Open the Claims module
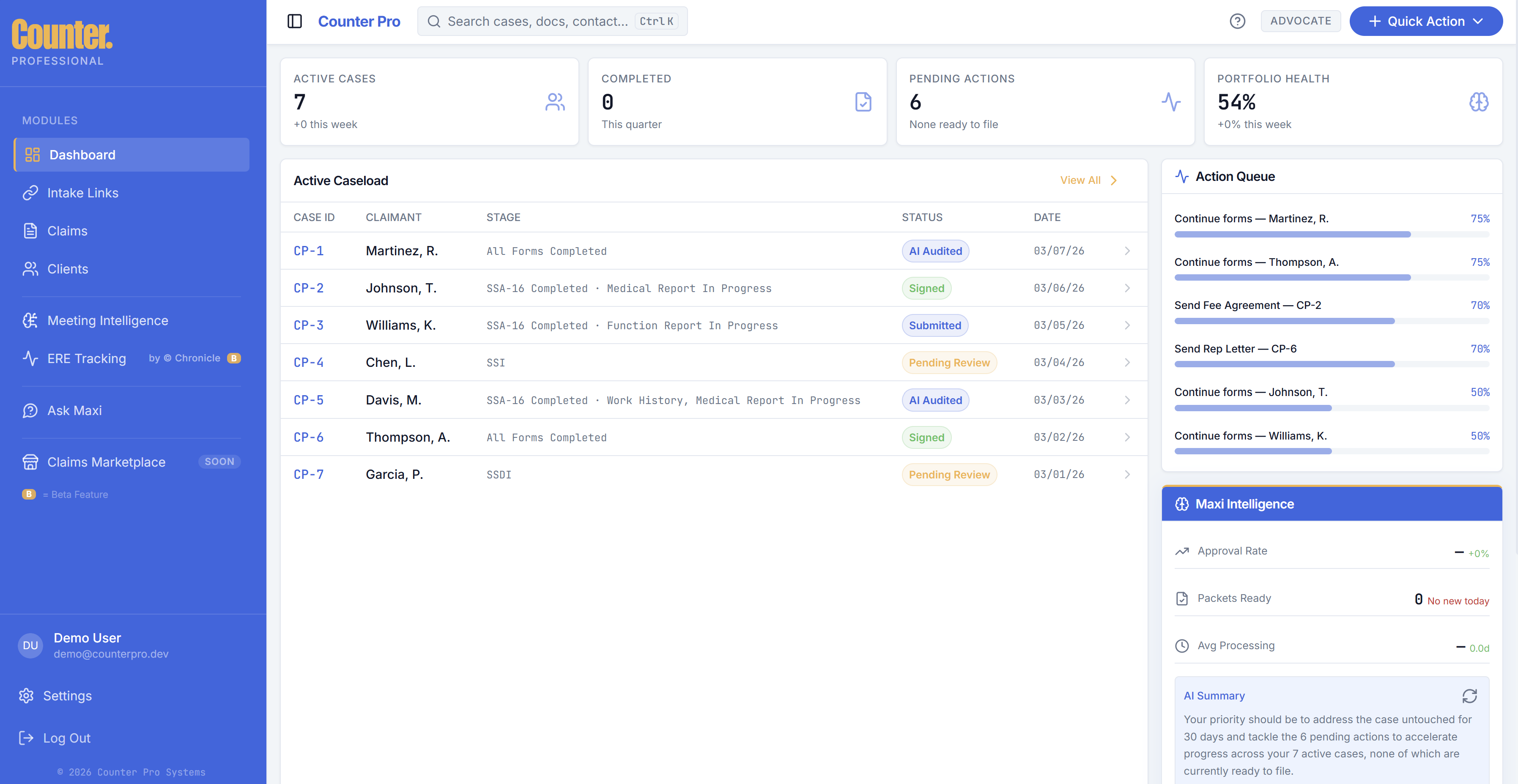Screen dimensions: 1518x784 coord(67,230)
